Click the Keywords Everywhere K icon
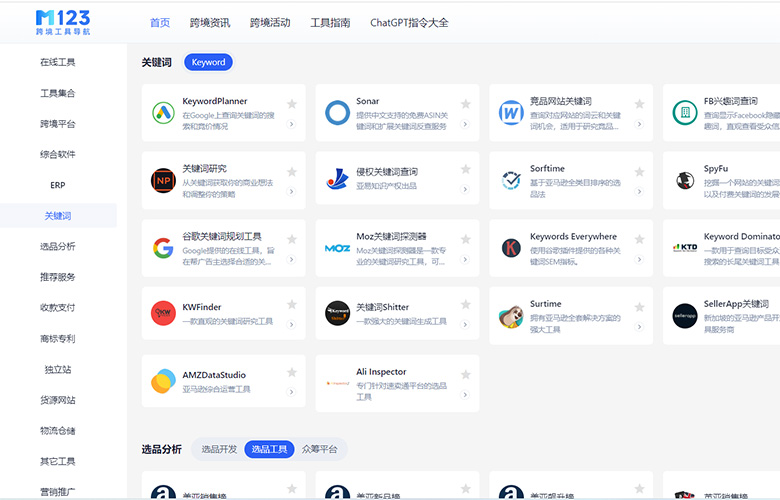Image resolution: width=780 pixels, height=500 pixels. [511, 248]
